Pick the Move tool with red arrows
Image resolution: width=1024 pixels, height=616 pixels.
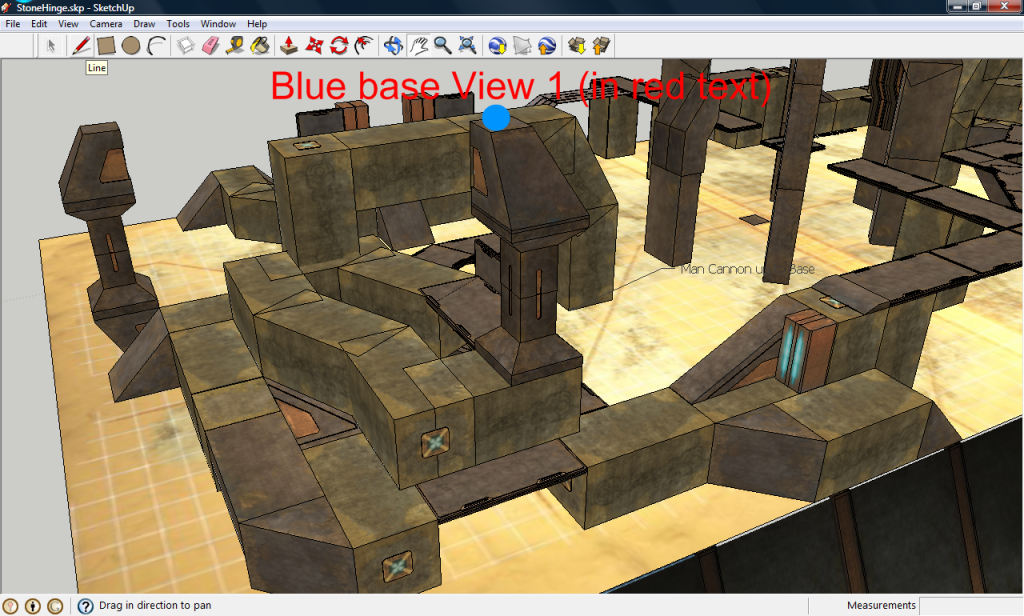314,46
